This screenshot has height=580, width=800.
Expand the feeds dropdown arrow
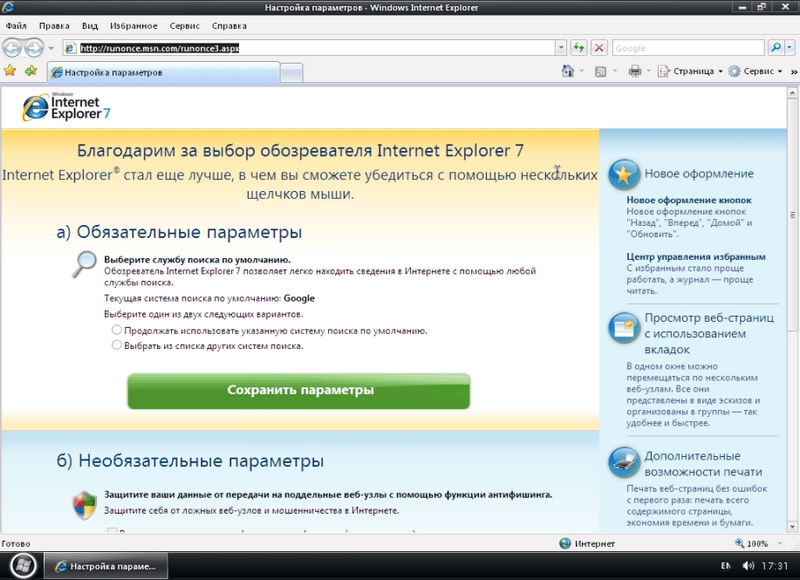pos(615,71)
